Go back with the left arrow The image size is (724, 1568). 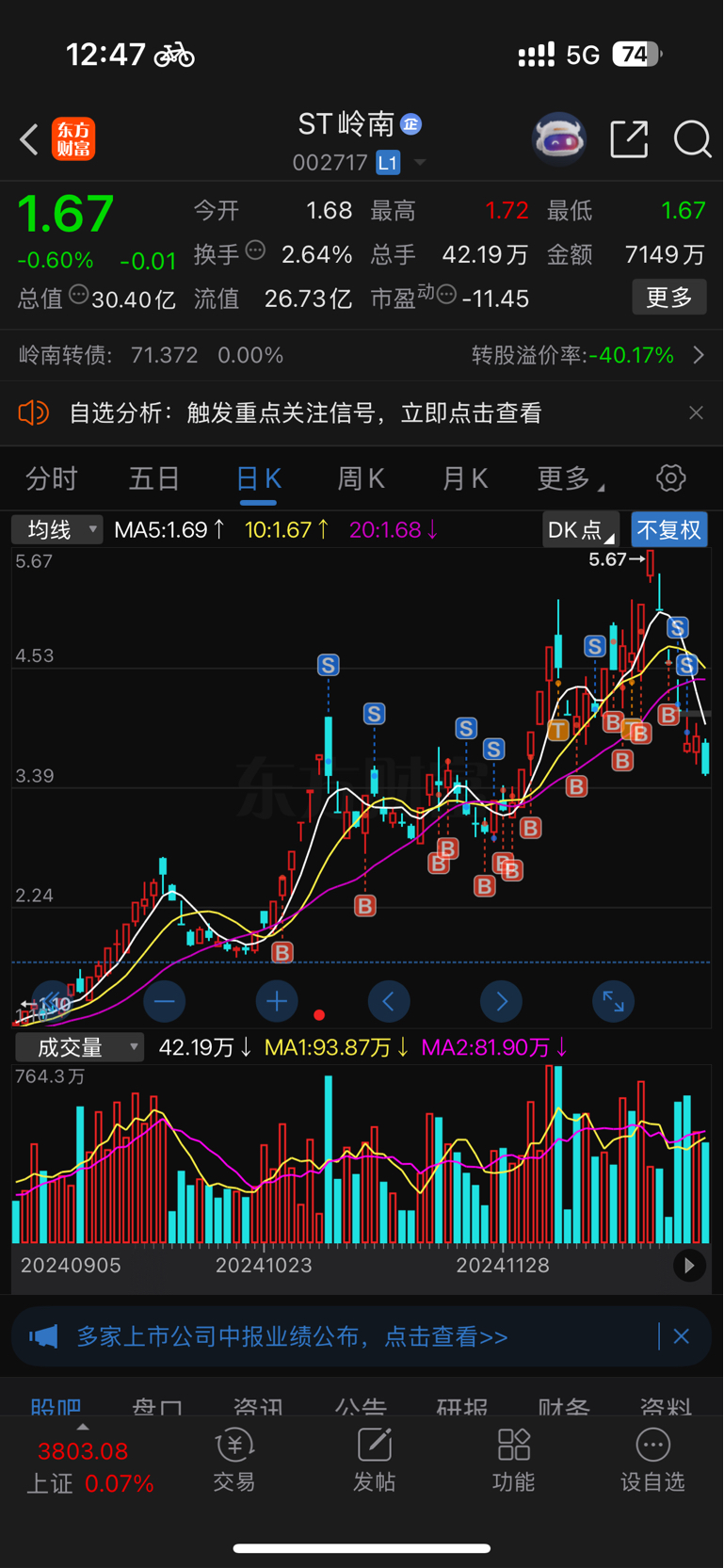tap(29, 139)
